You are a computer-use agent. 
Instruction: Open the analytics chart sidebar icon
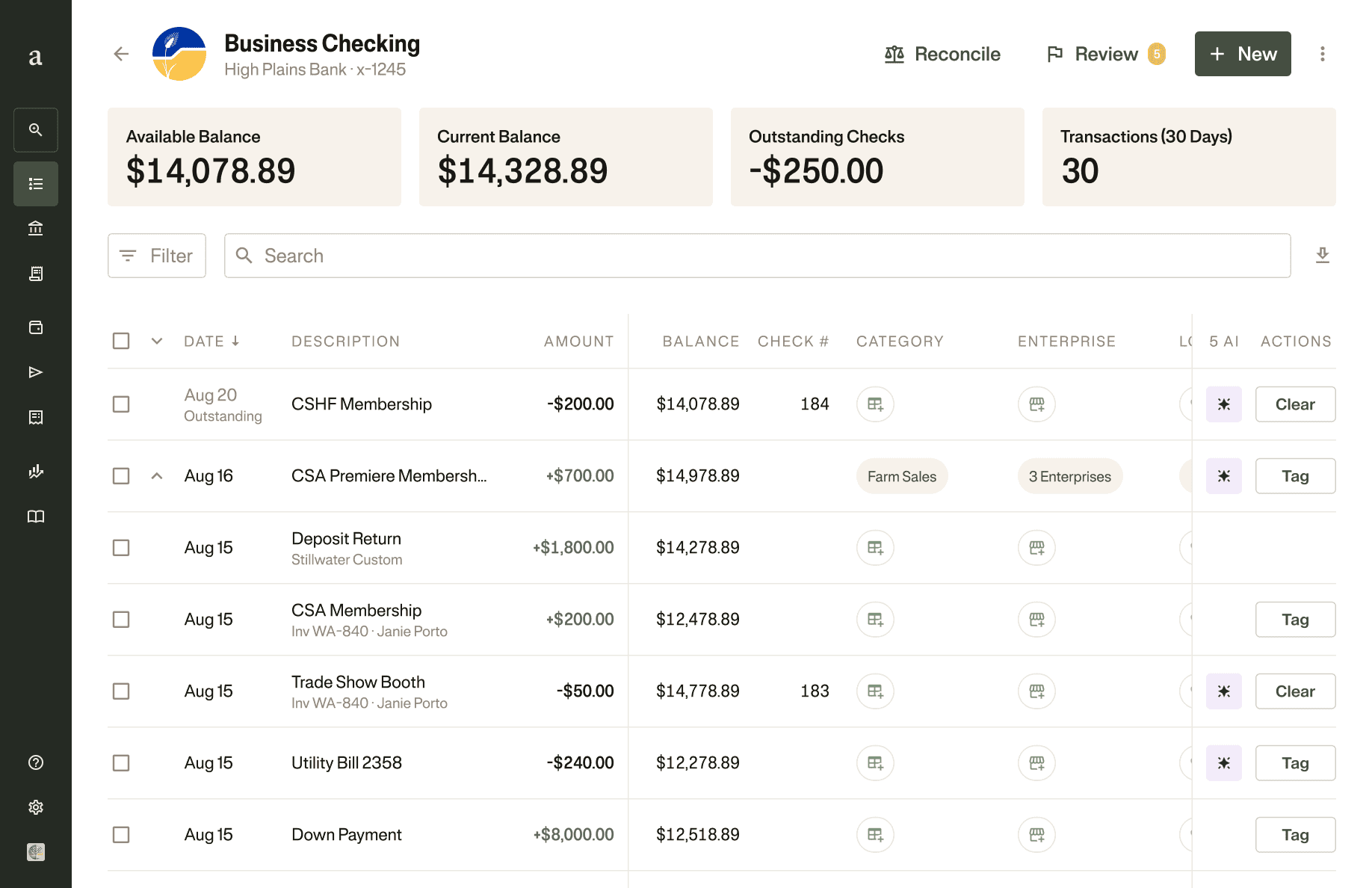tap(35, 471)
